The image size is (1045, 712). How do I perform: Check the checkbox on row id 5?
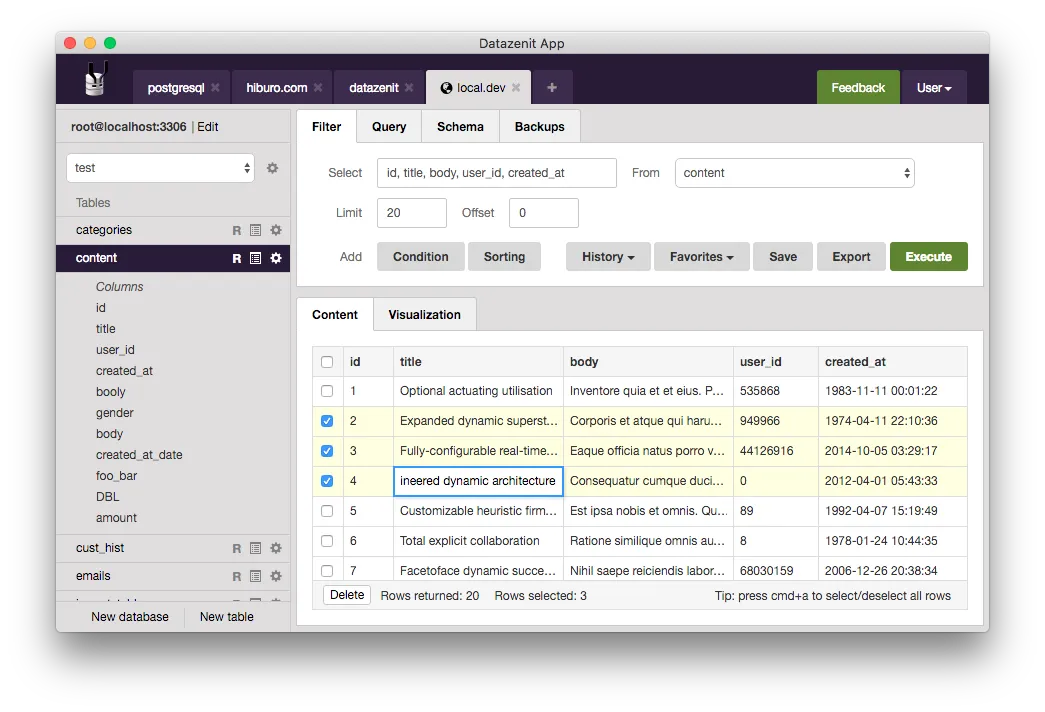click(x=327, y=511)
